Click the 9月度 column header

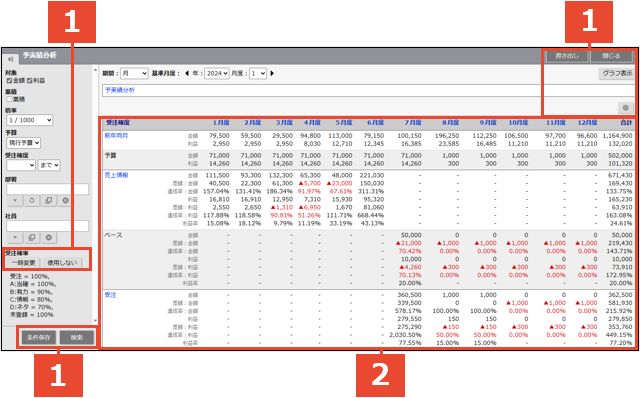[x=488, y=122]
